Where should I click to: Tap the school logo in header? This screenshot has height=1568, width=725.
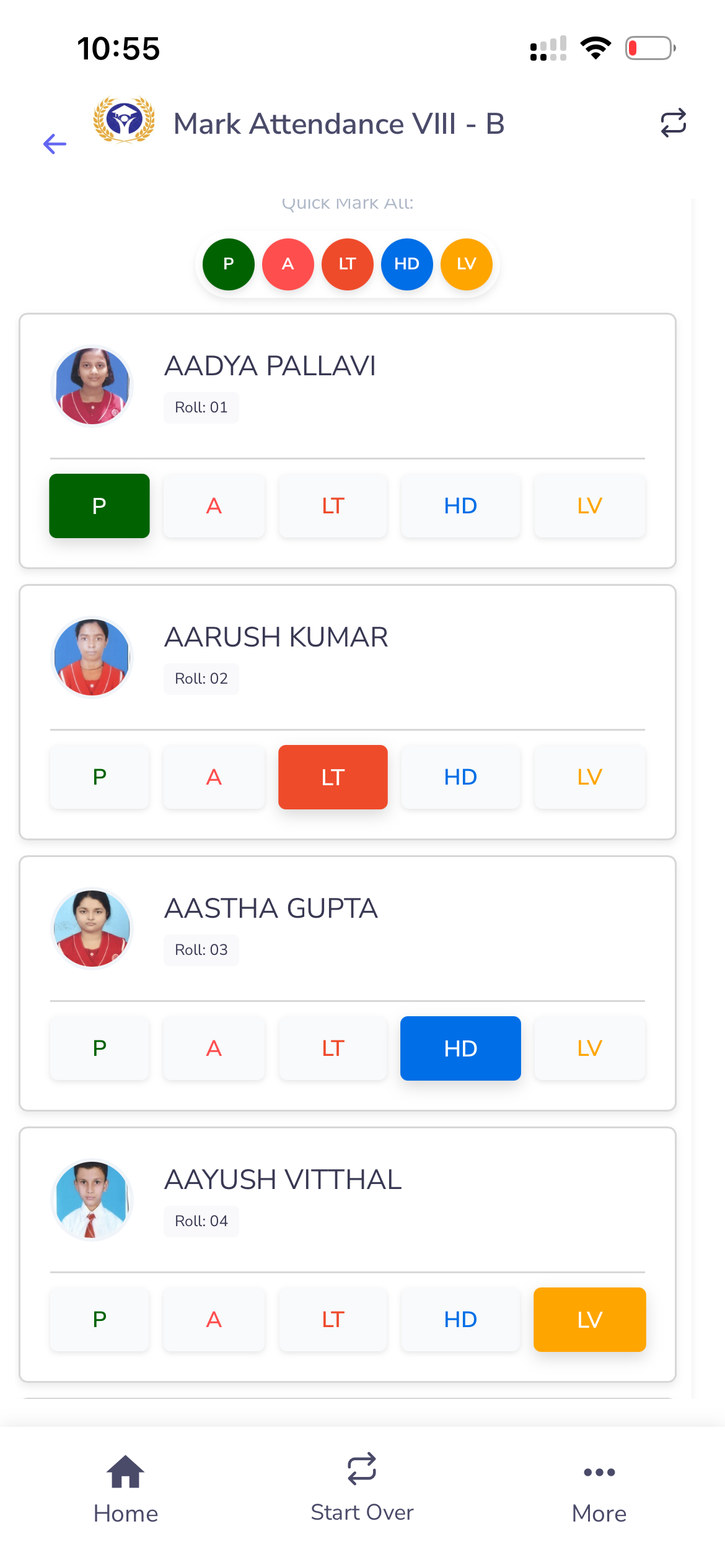[x=124, y=120]
